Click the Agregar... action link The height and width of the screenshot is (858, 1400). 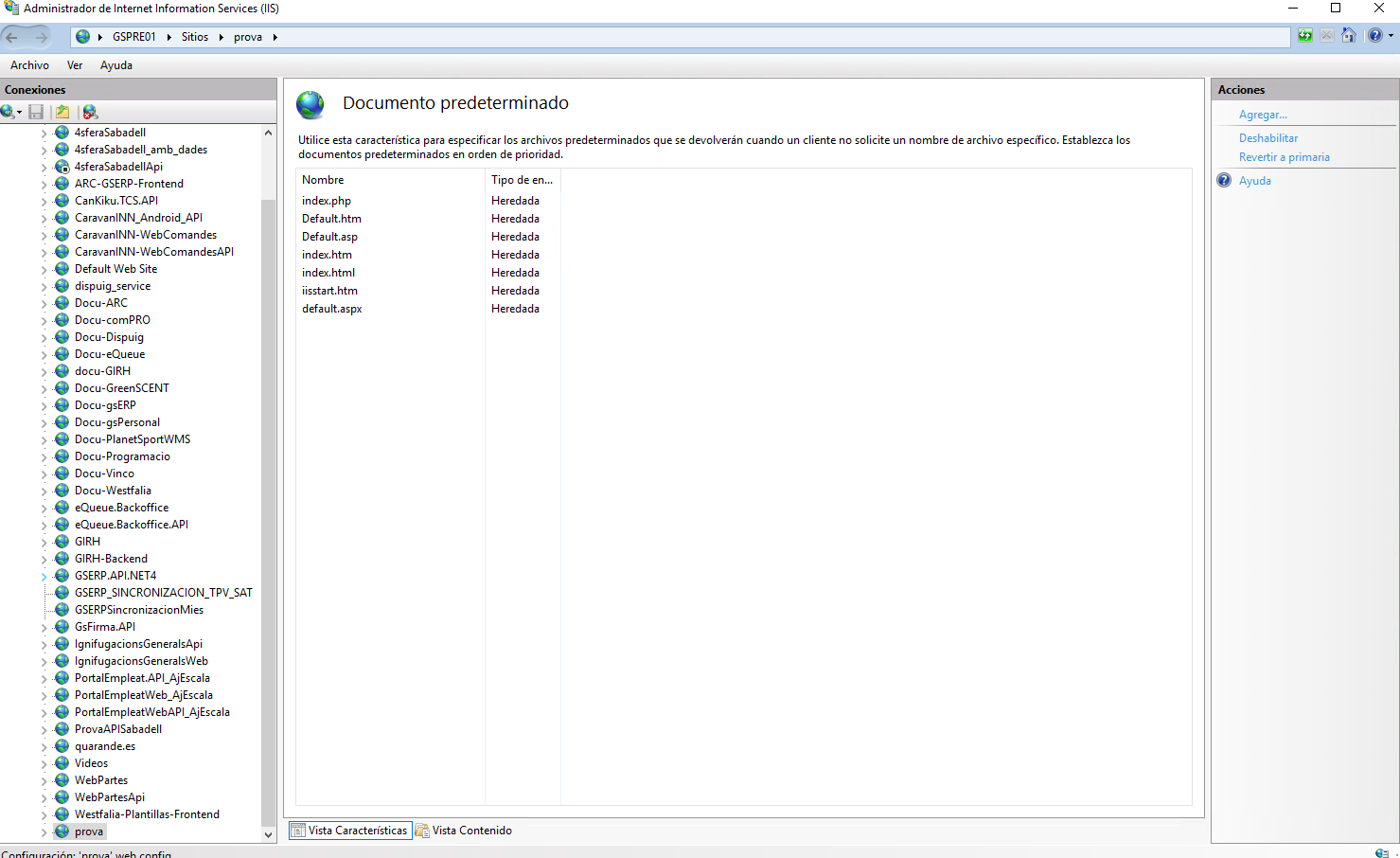(1263, 115)
